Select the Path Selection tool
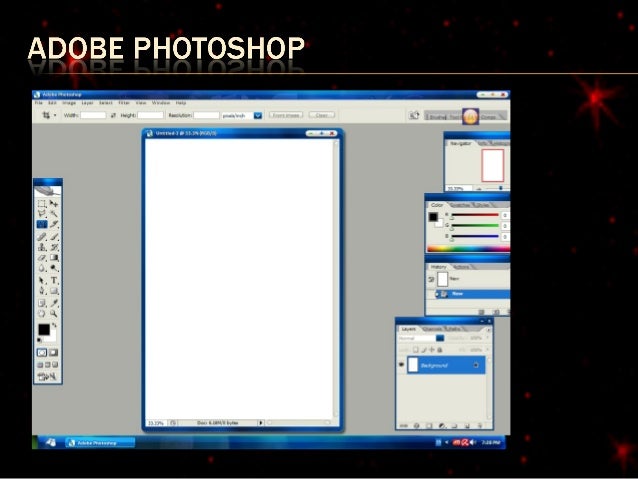638x479 pixels. (x=42, y=280)
